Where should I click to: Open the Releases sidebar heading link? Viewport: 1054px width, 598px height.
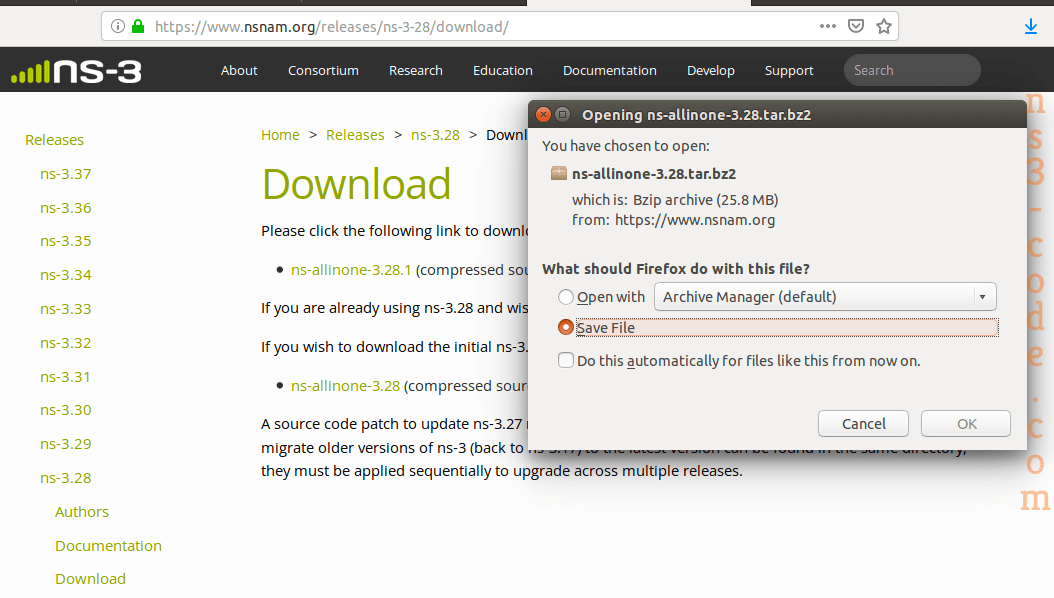54,140
